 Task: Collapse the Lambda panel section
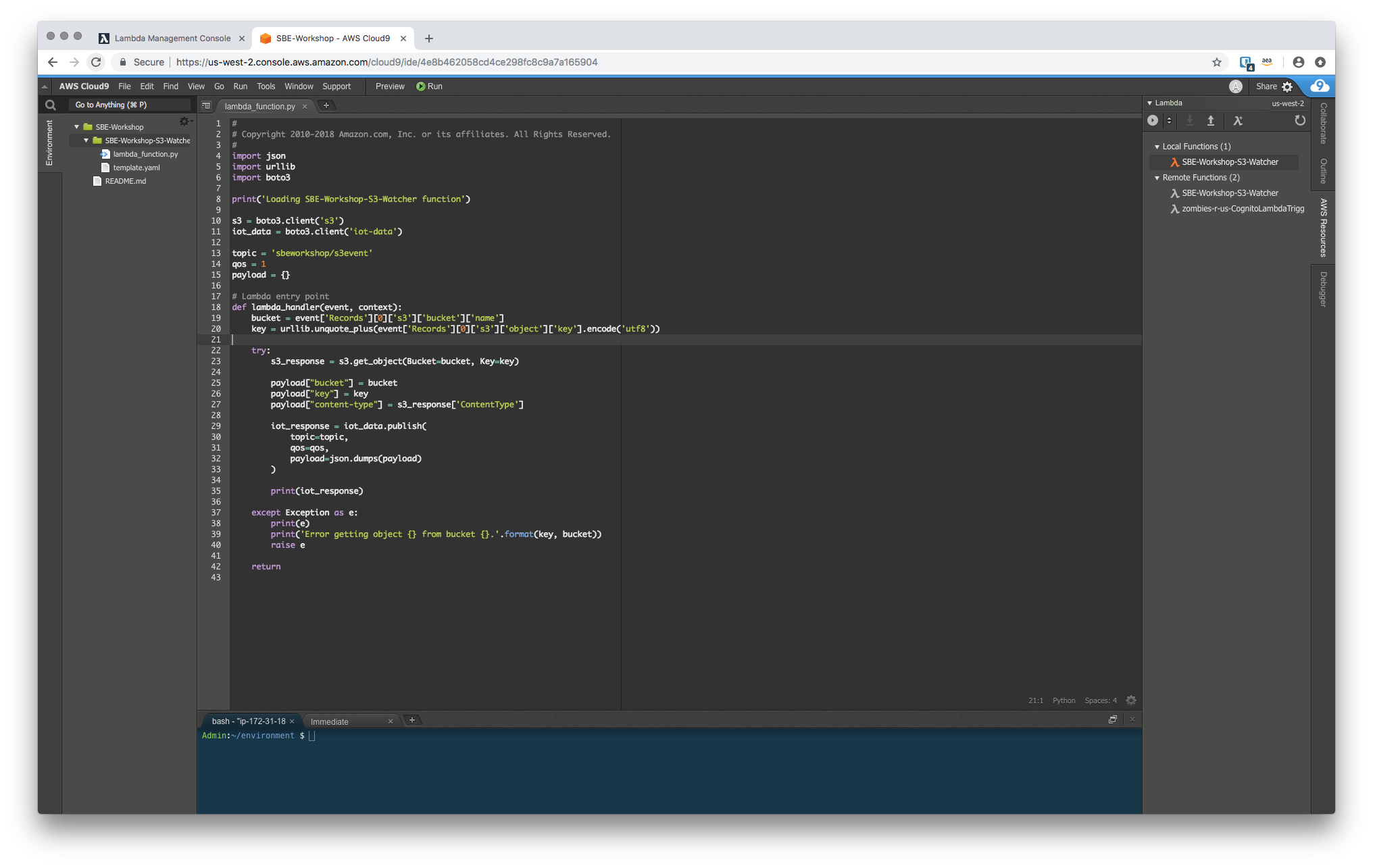click(1150, 103)
